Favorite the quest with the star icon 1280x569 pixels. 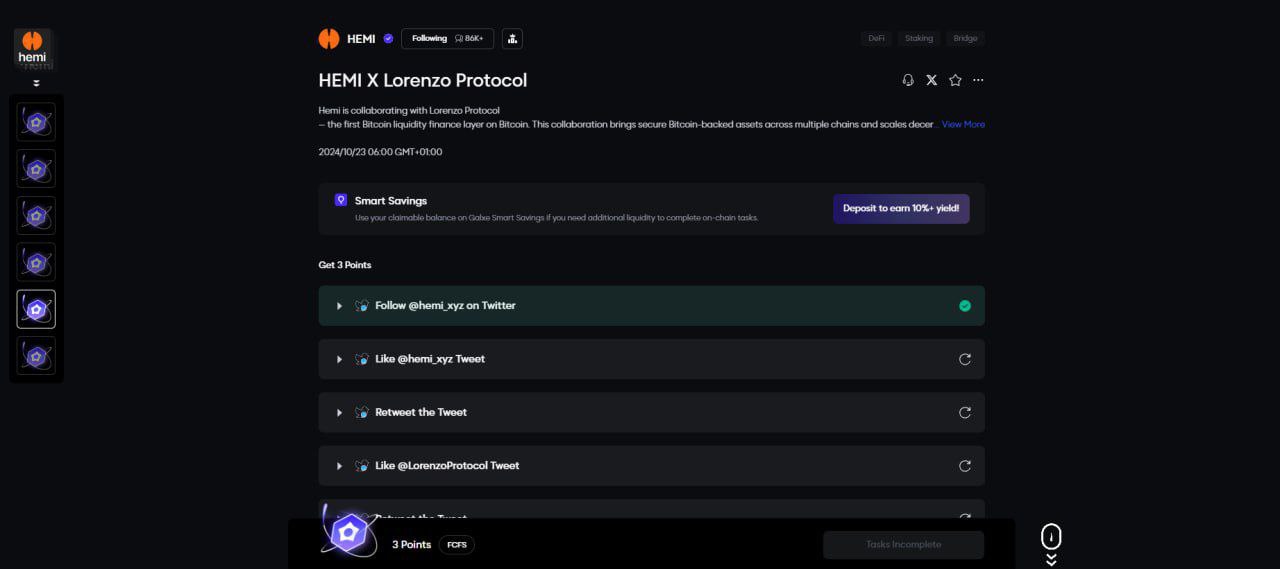[x=955, y=80]
